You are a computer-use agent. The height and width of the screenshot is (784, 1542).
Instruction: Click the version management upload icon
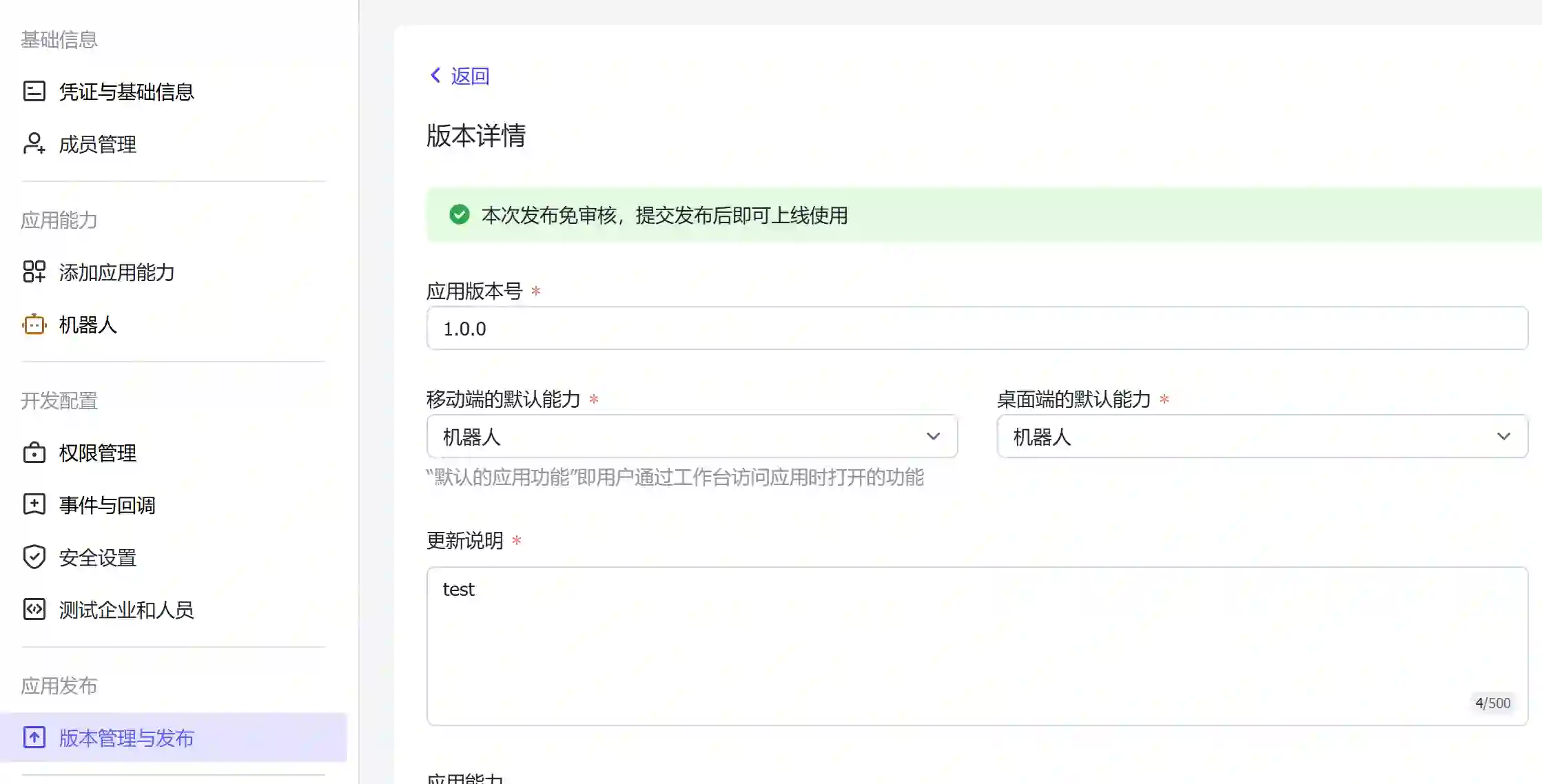pyautogui.click(x=34, y=737)
